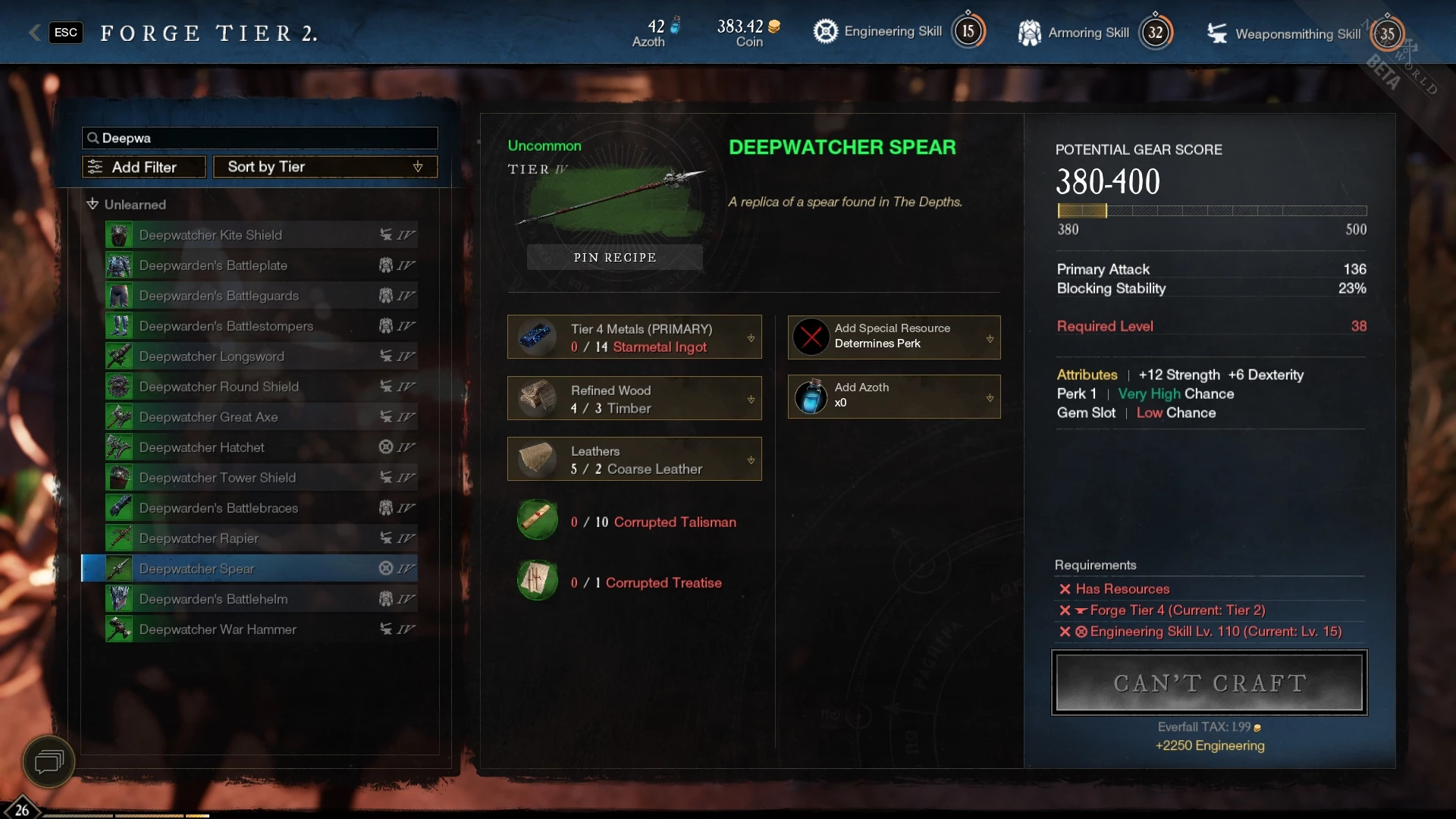Collapse the Unlearned recipe category
1456x819 pixels.
(x=93, y=204)
